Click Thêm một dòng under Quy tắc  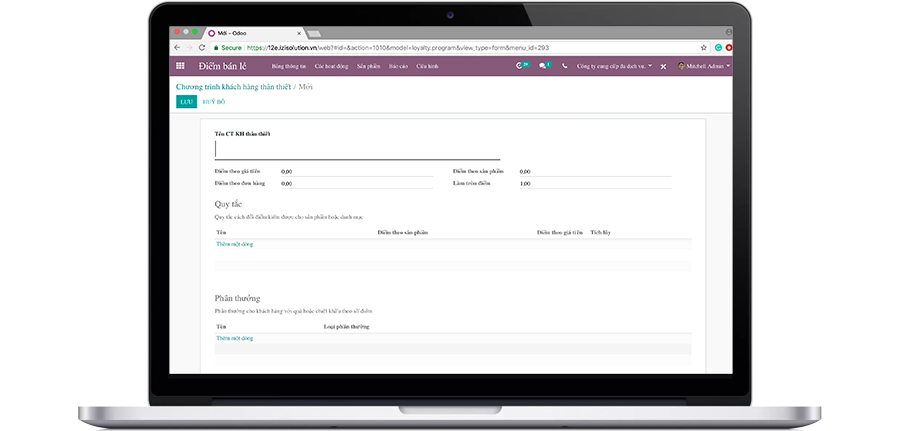234,244
